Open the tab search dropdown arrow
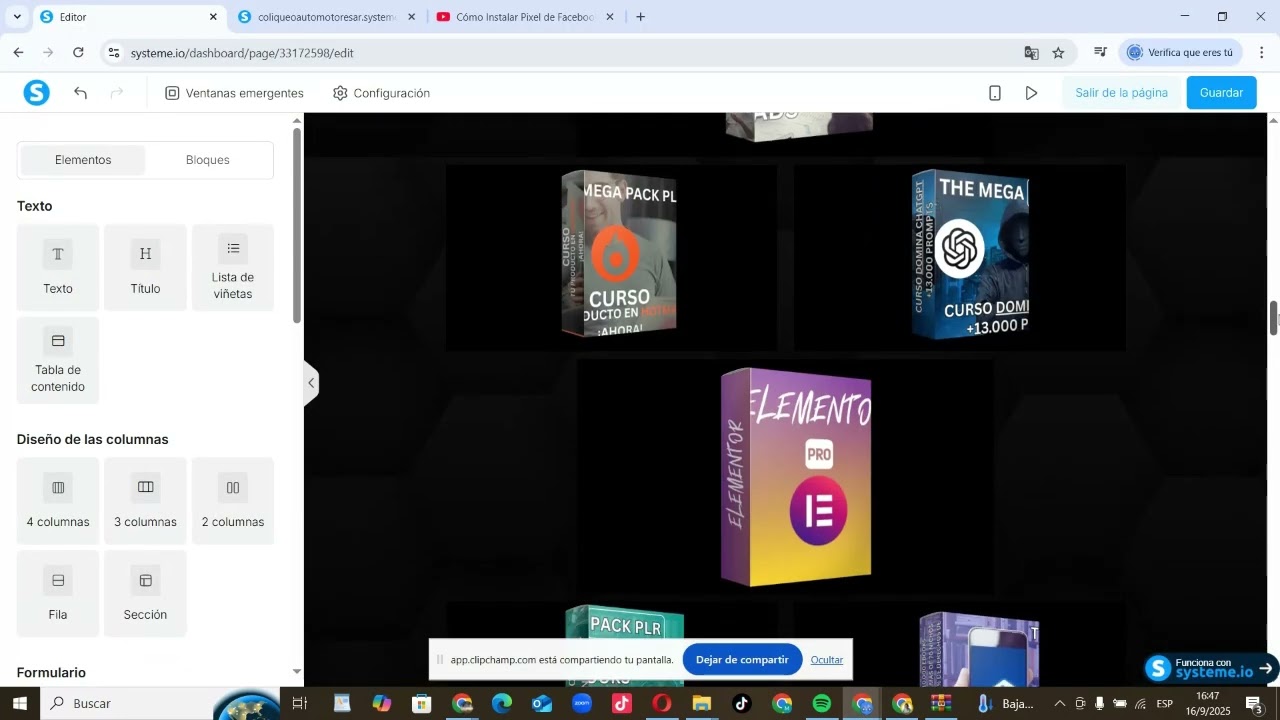This screenshot has width=1280, height=720. click(x=17, y=17)
